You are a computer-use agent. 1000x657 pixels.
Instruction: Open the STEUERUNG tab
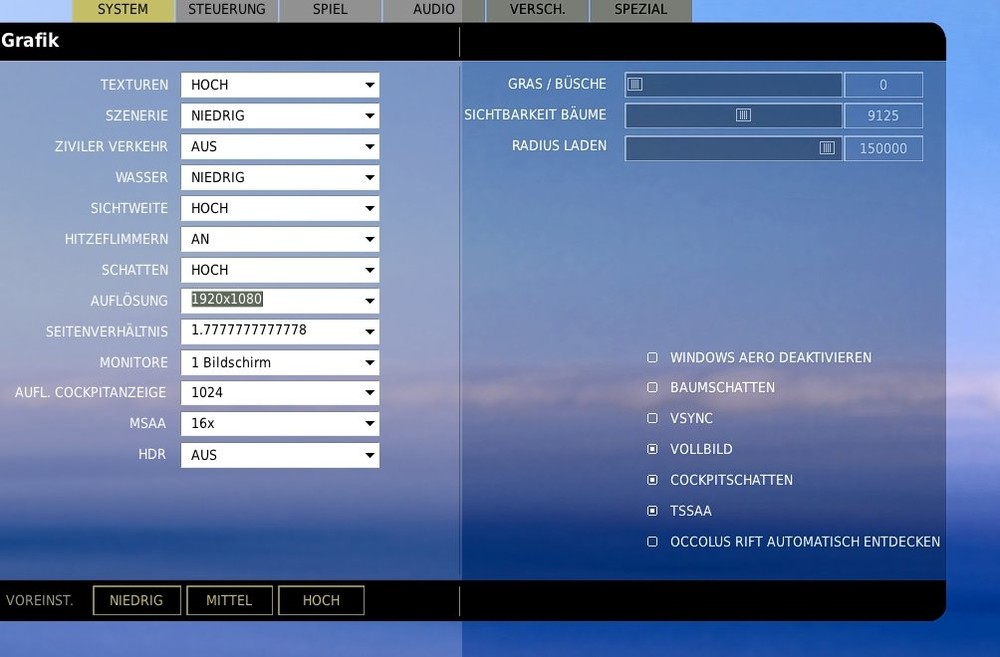(227, 10)
